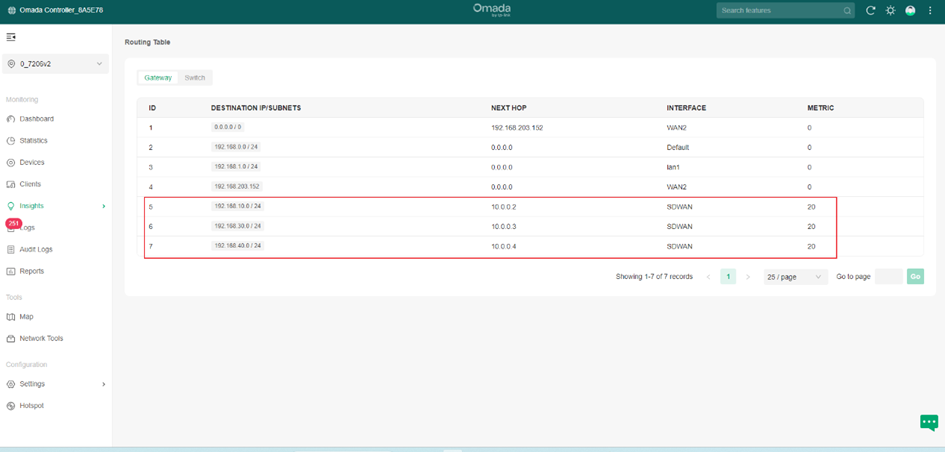Select destination 192.168.10.0 / 24 cell

(237, 206)
